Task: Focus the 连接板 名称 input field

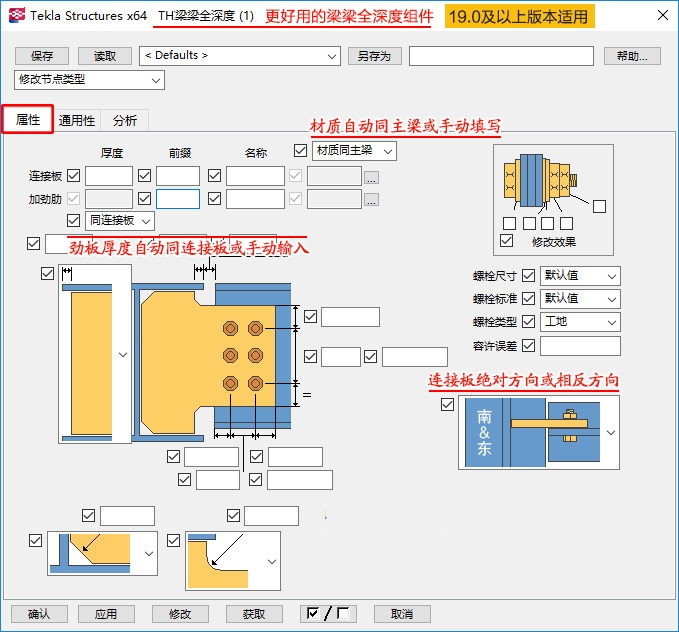Action: (255, 176)
